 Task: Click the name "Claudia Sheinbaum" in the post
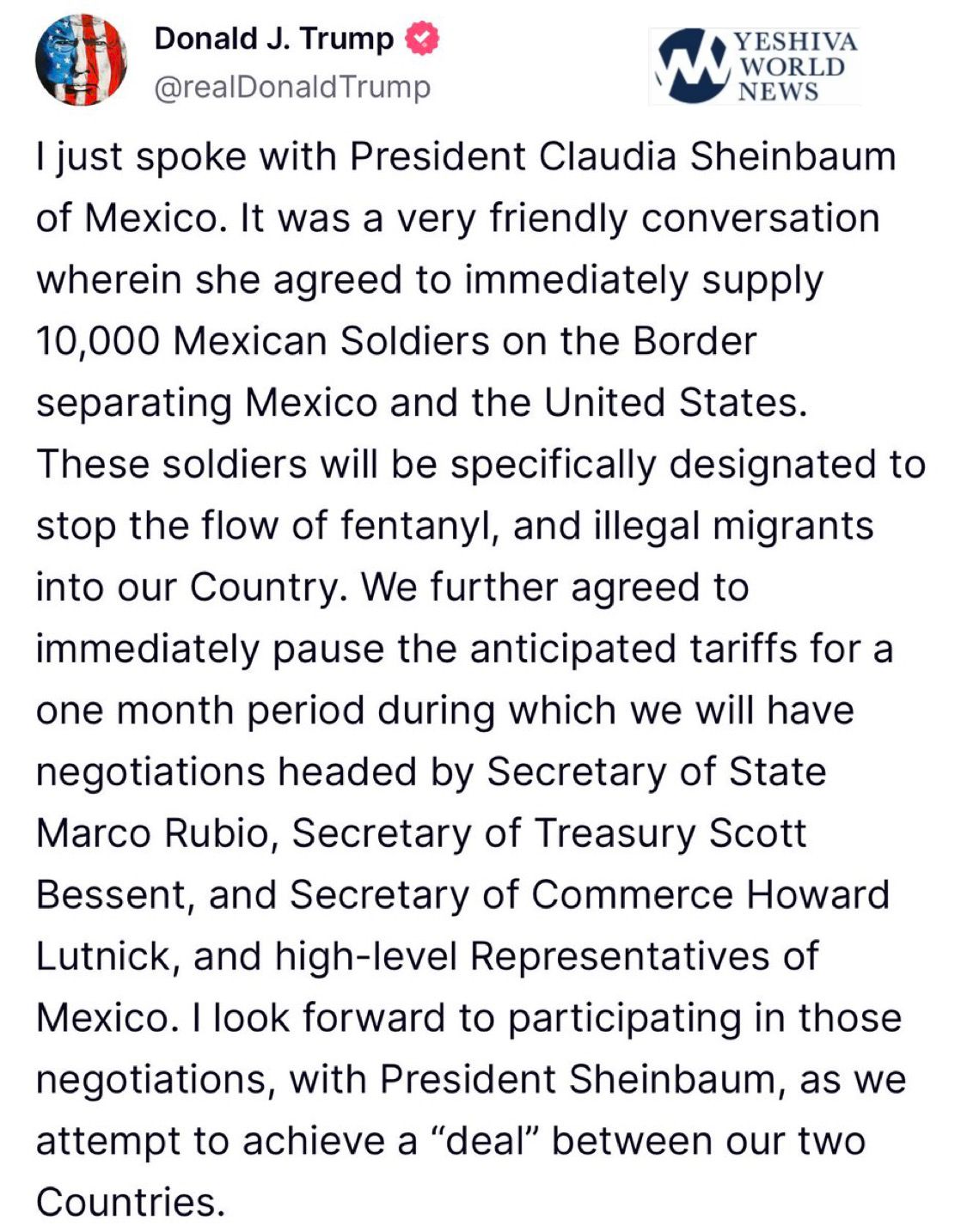click(718, 156)
